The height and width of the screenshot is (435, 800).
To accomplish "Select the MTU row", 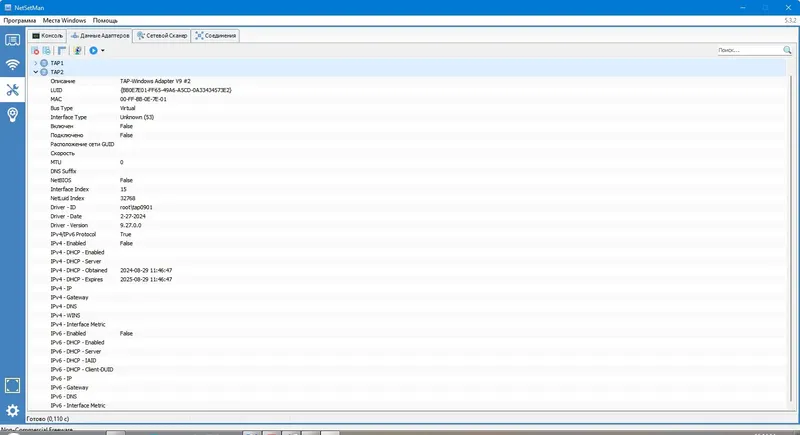I will [x=408, y=162].
